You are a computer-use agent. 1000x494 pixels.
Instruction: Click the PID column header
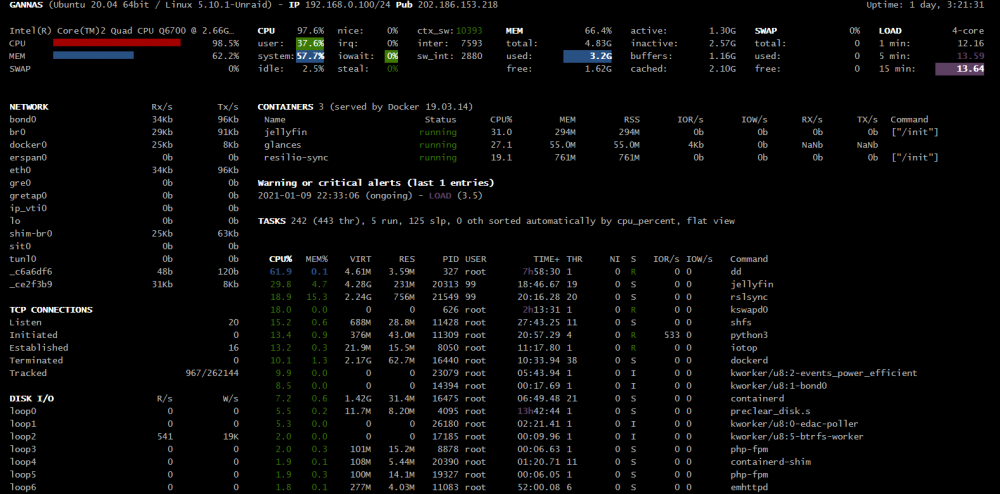point(451,259)
